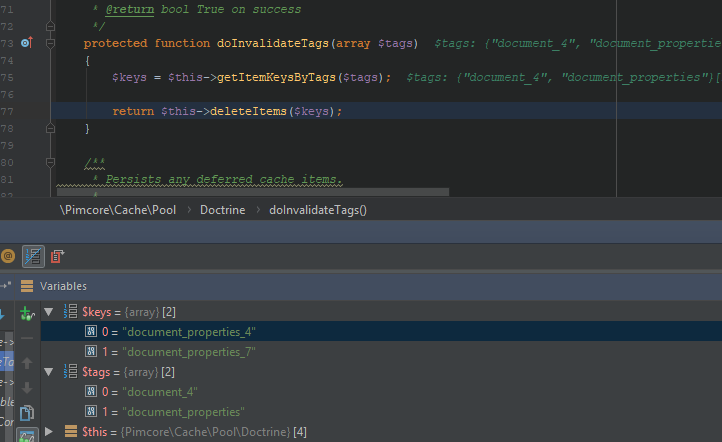The width and height of the screenshot is (722, 442).
Task: Expand the $this object node
Action: (x=48, y=432)
